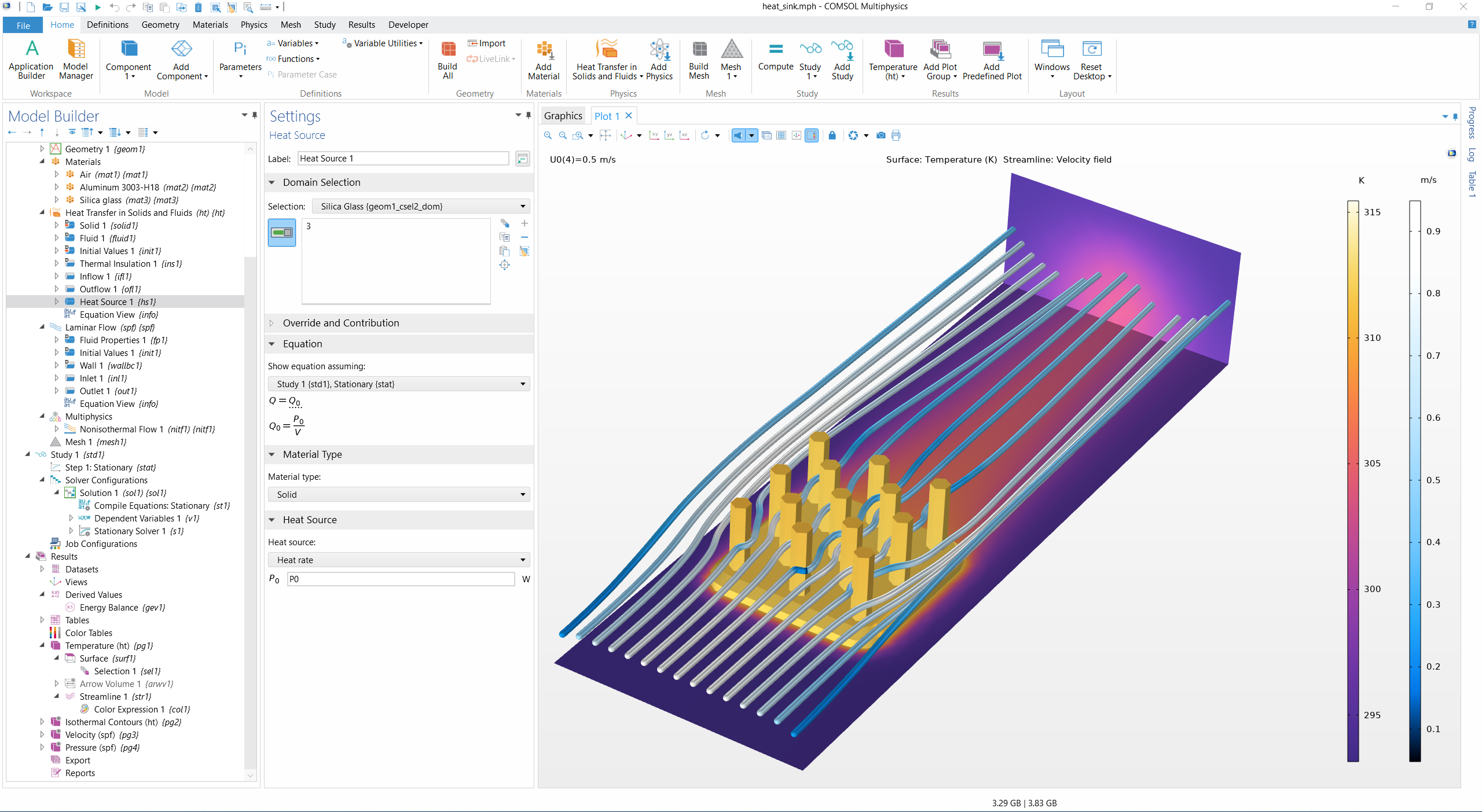The width and height of the screenshot is (1482, 812).
Task: Click Undo in quick access toolbar
Action: (x=114, y=7)
